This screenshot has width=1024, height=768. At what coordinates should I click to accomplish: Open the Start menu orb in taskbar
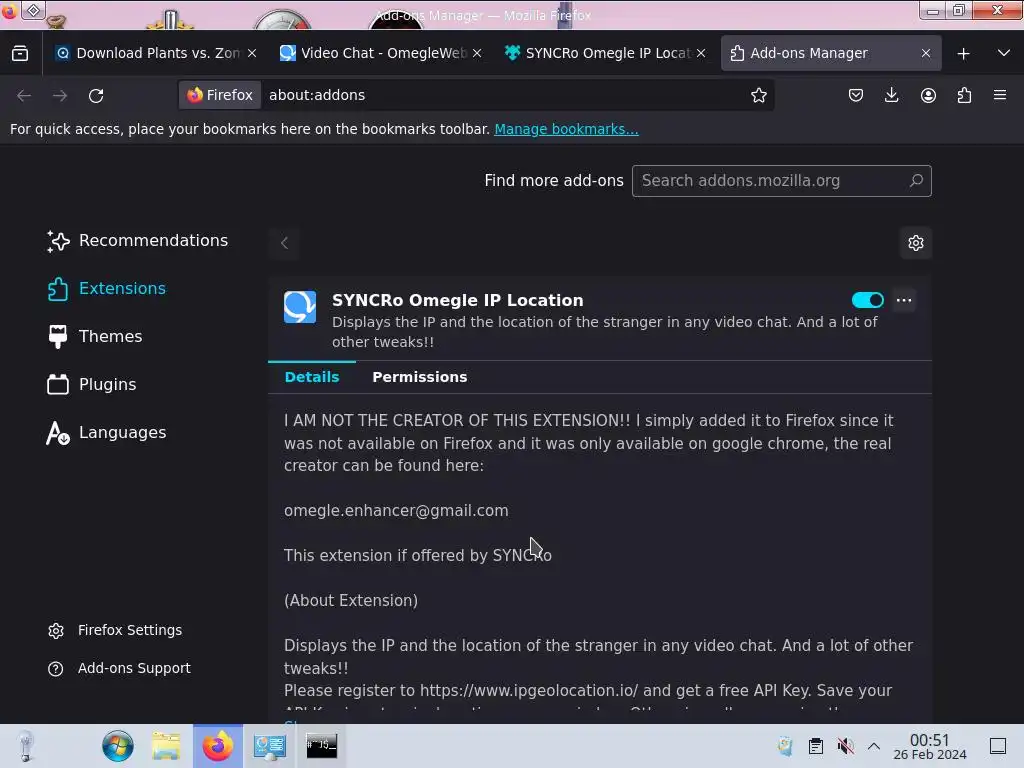click(118, 746)
